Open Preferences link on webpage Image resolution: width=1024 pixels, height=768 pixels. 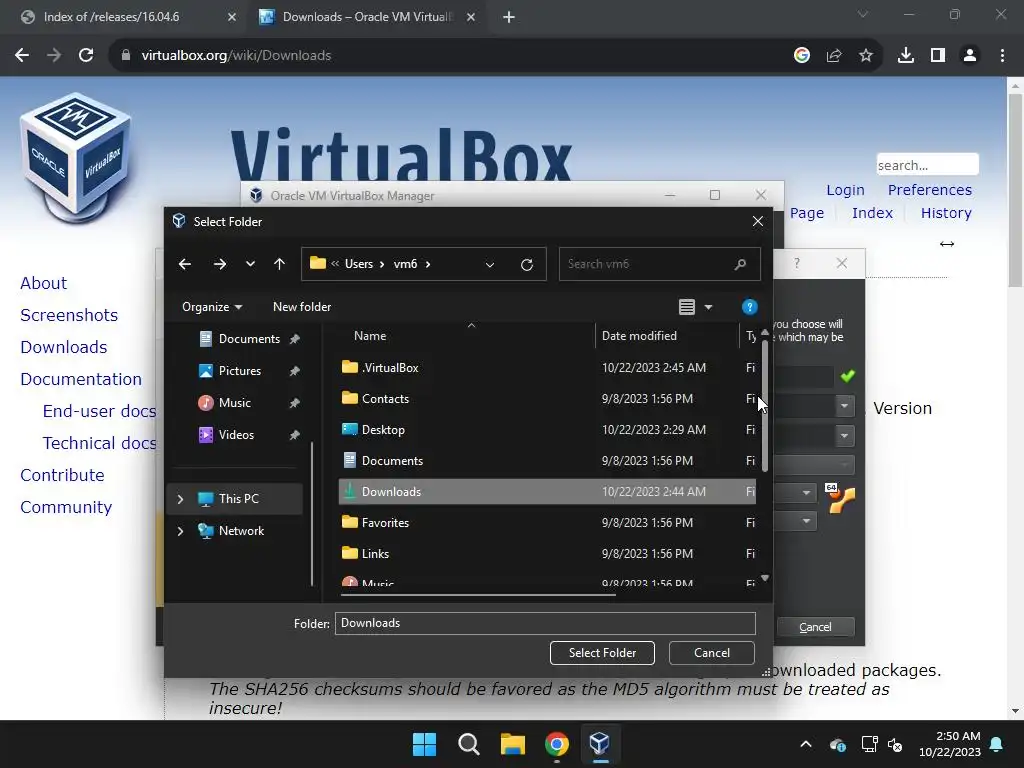[x=929, y=190]
